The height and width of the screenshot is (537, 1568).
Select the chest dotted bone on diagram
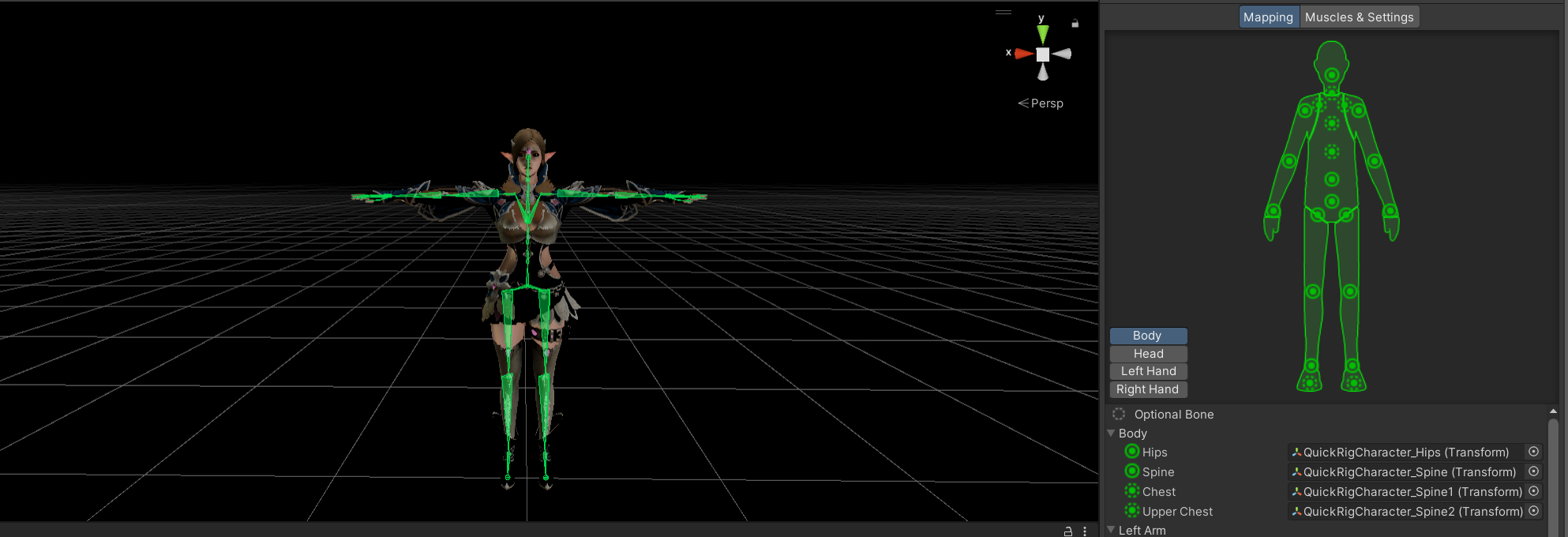(1332, 151)
